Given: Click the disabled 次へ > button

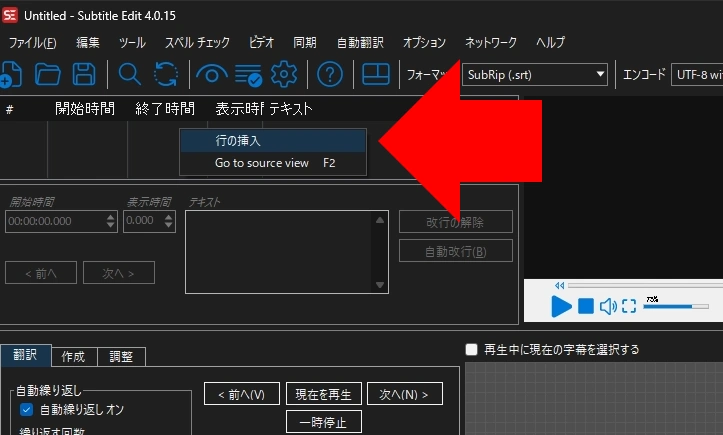Looking at the screenshot, I should point(119,273).
